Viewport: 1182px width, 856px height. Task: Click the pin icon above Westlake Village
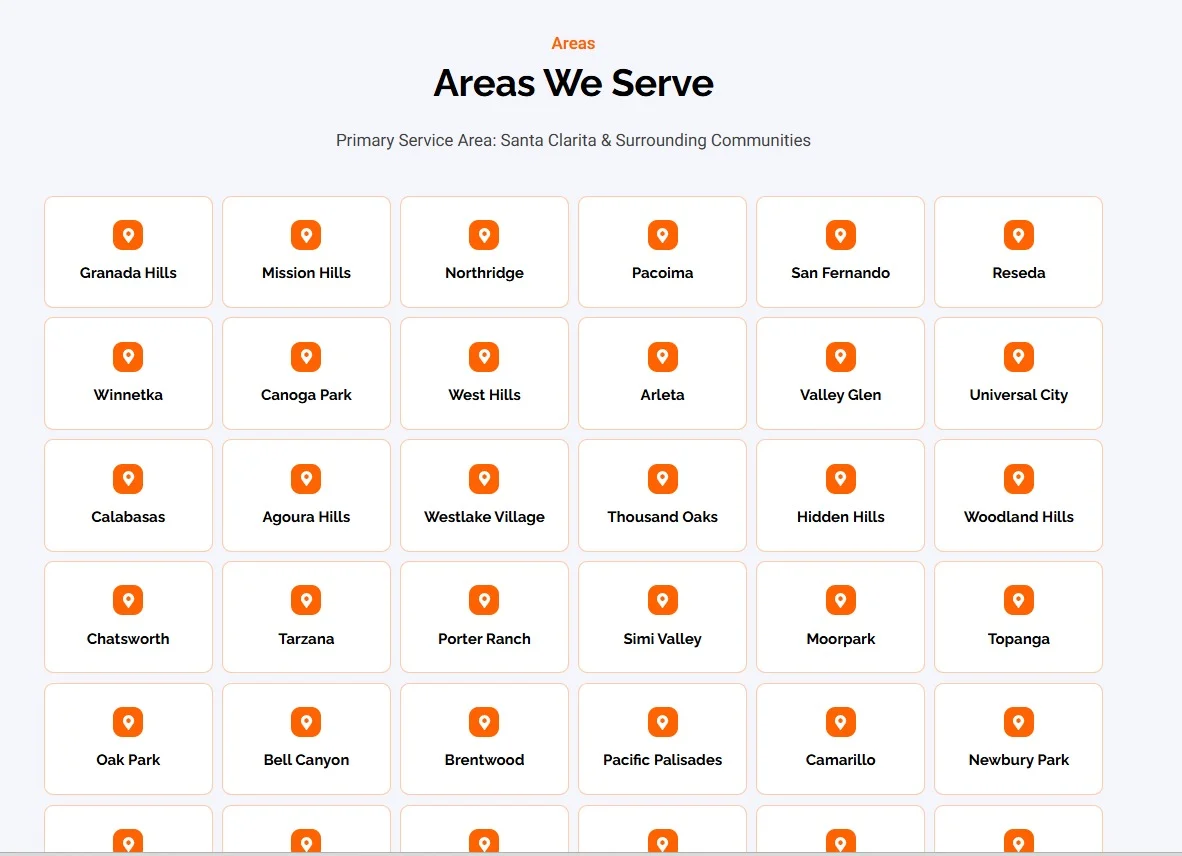484,478
